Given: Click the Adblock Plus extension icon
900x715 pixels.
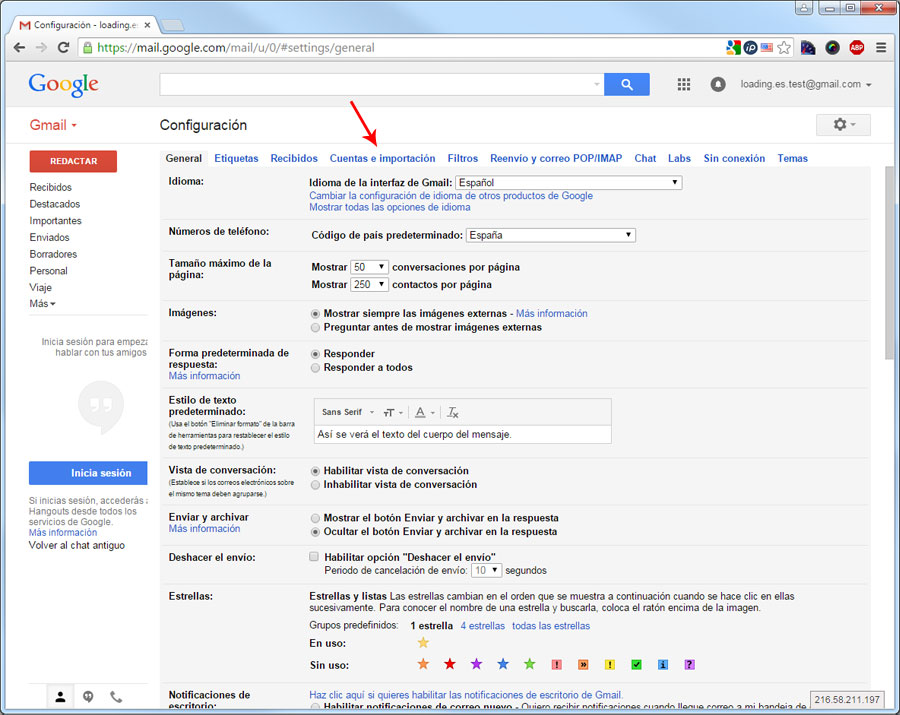Looking at the screenshot, I should [x=857, y=48].
